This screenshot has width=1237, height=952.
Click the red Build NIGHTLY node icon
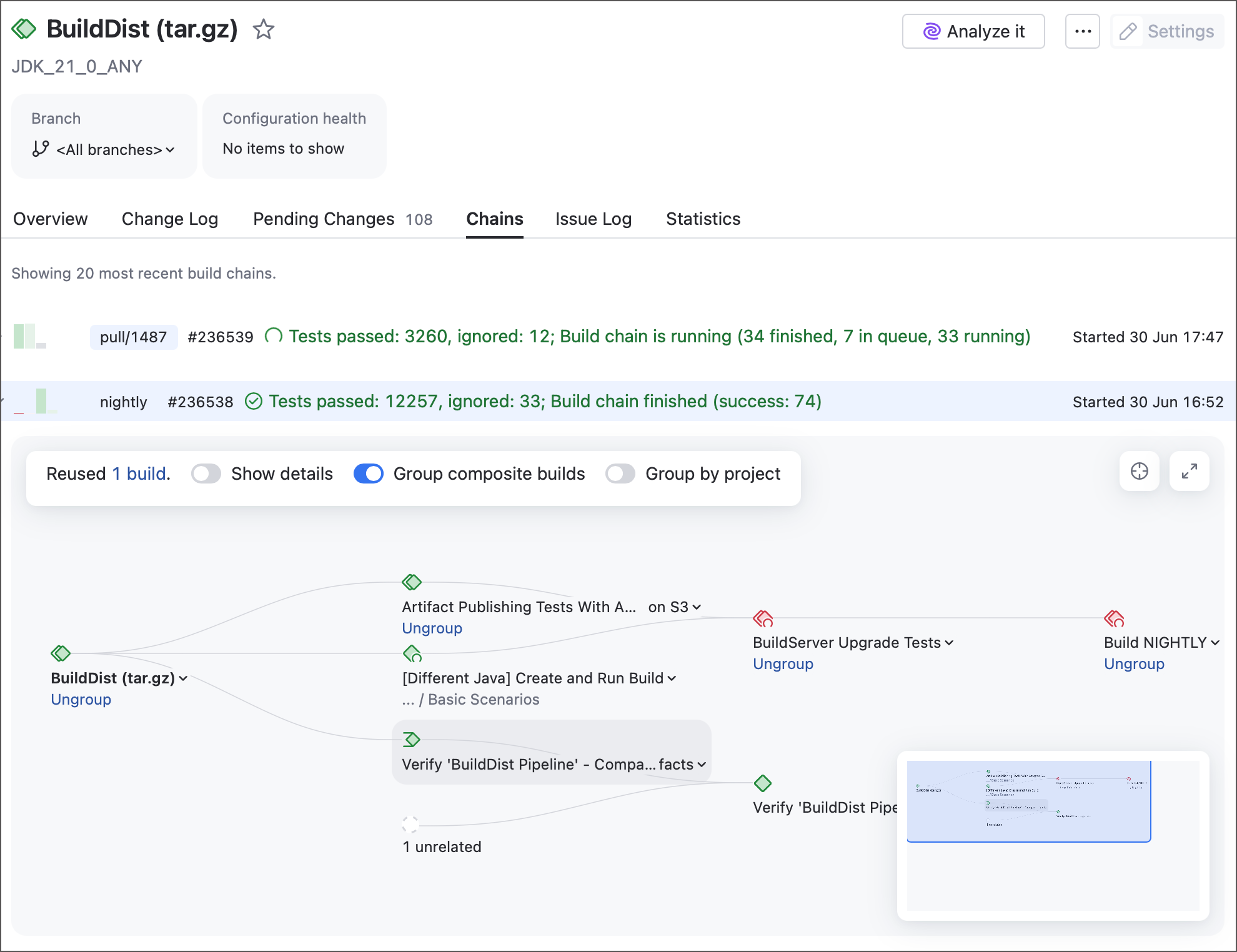pos(1115,618)
